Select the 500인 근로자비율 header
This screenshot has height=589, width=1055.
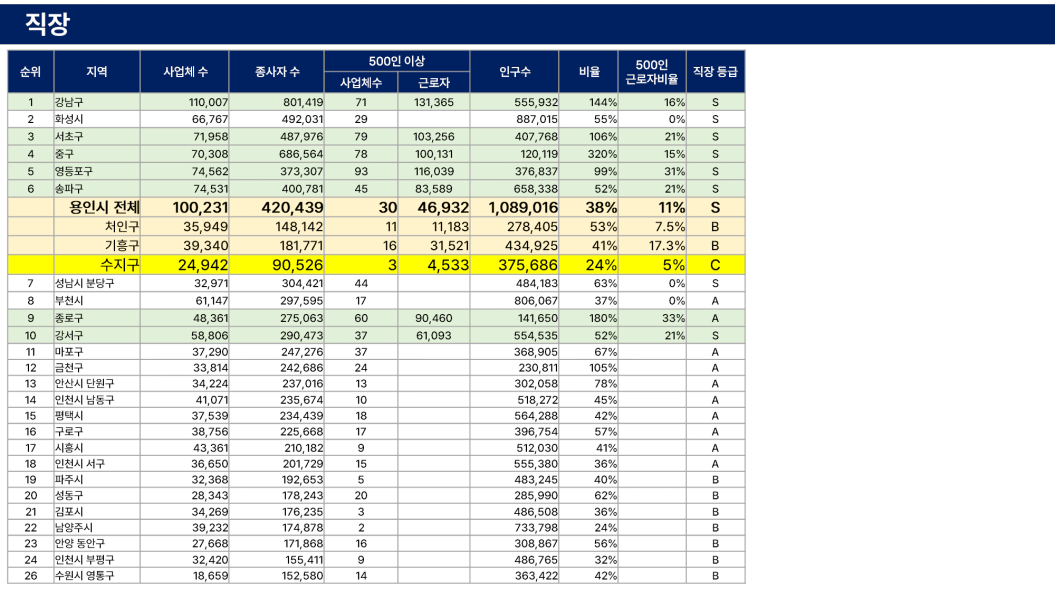point(652,72)
